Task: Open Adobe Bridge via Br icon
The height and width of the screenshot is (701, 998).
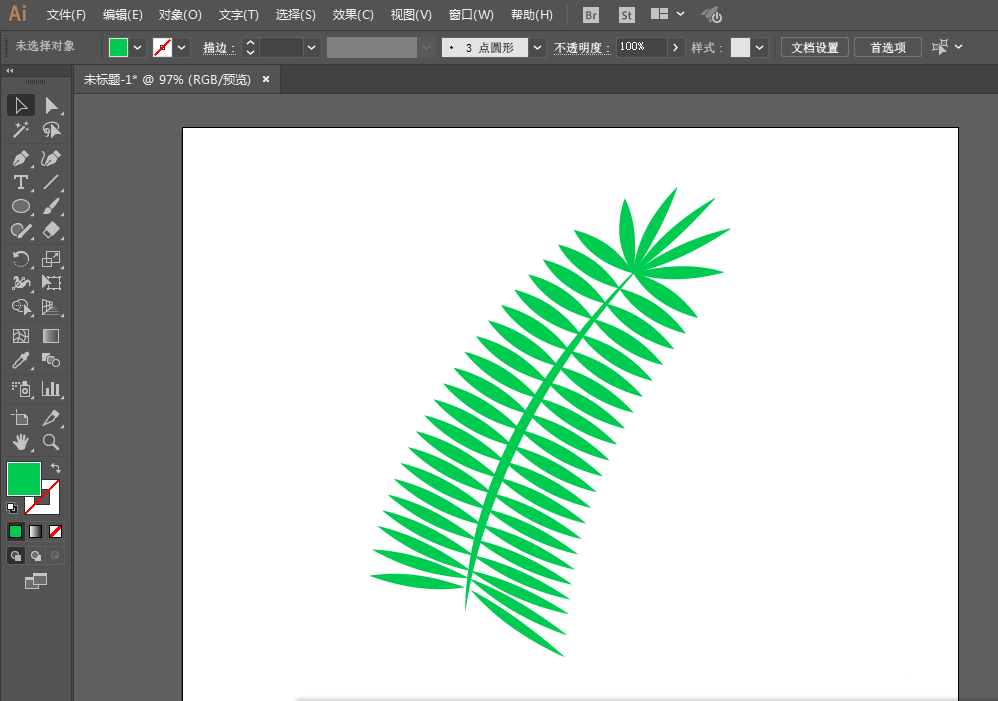Action: tap(591, 15)
